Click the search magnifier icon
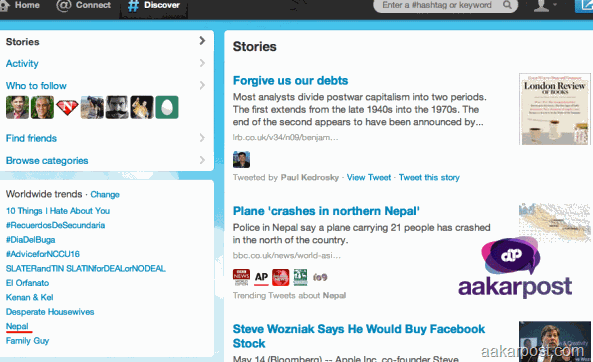The width and height of the screenshot is (593, 362). pos(507,5)
